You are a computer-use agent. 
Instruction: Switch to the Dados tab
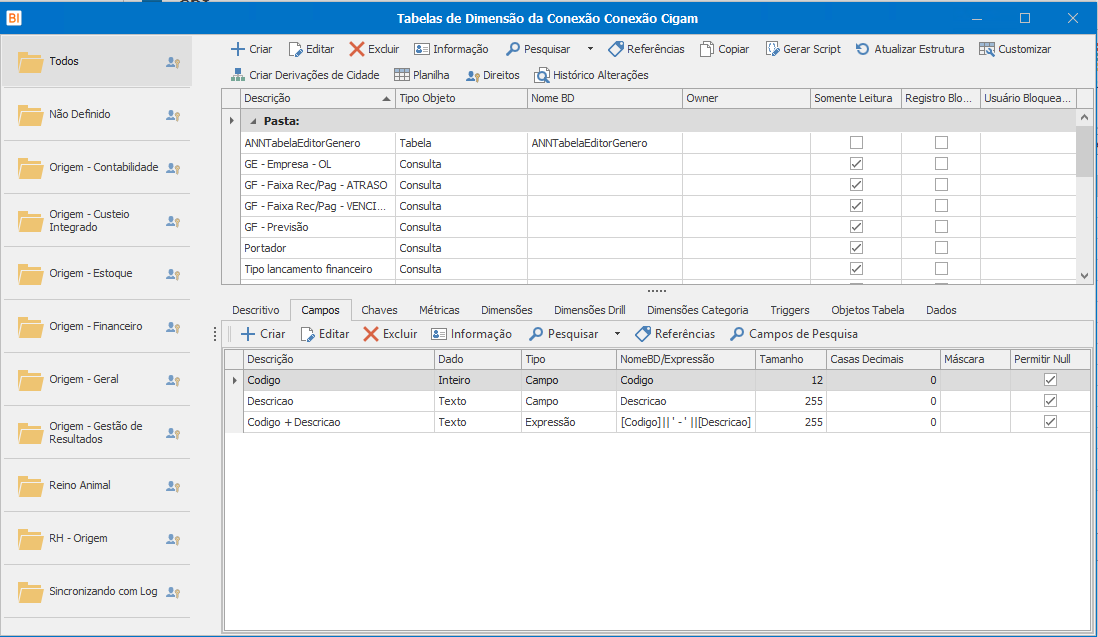point(941,310)
